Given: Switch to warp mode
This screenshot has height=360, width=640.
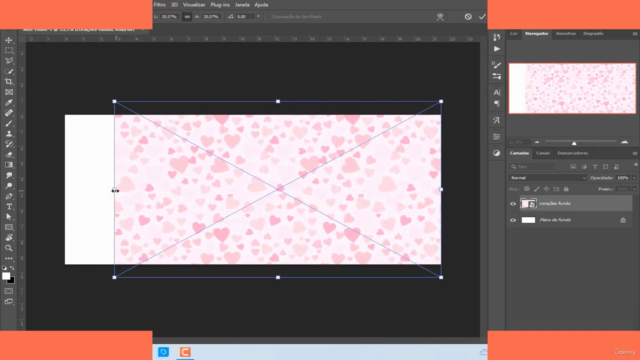Looking at the screenshot, I should pos(440,17).
